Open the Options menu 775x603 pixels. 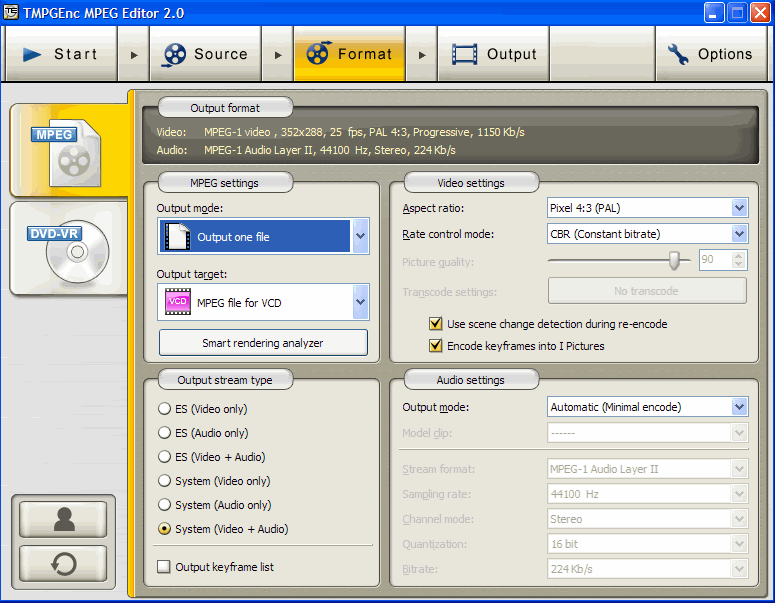click(x=711, y=54)
